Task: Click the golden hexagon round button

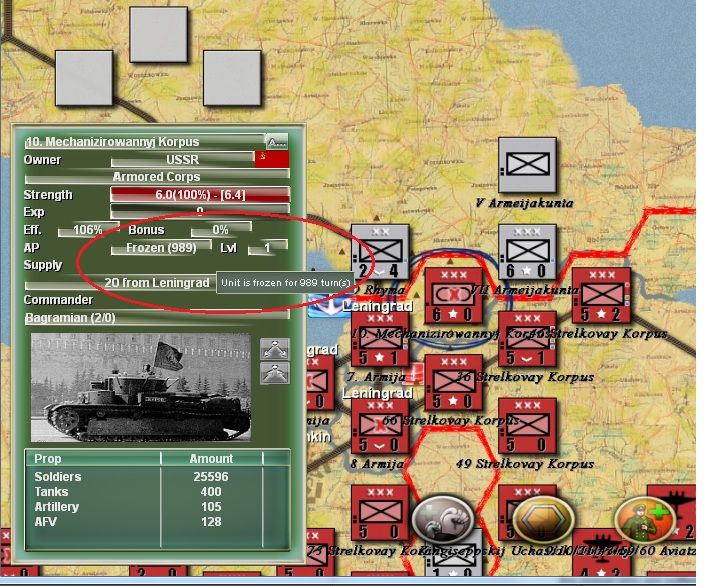Action: (x=544, y=520)
